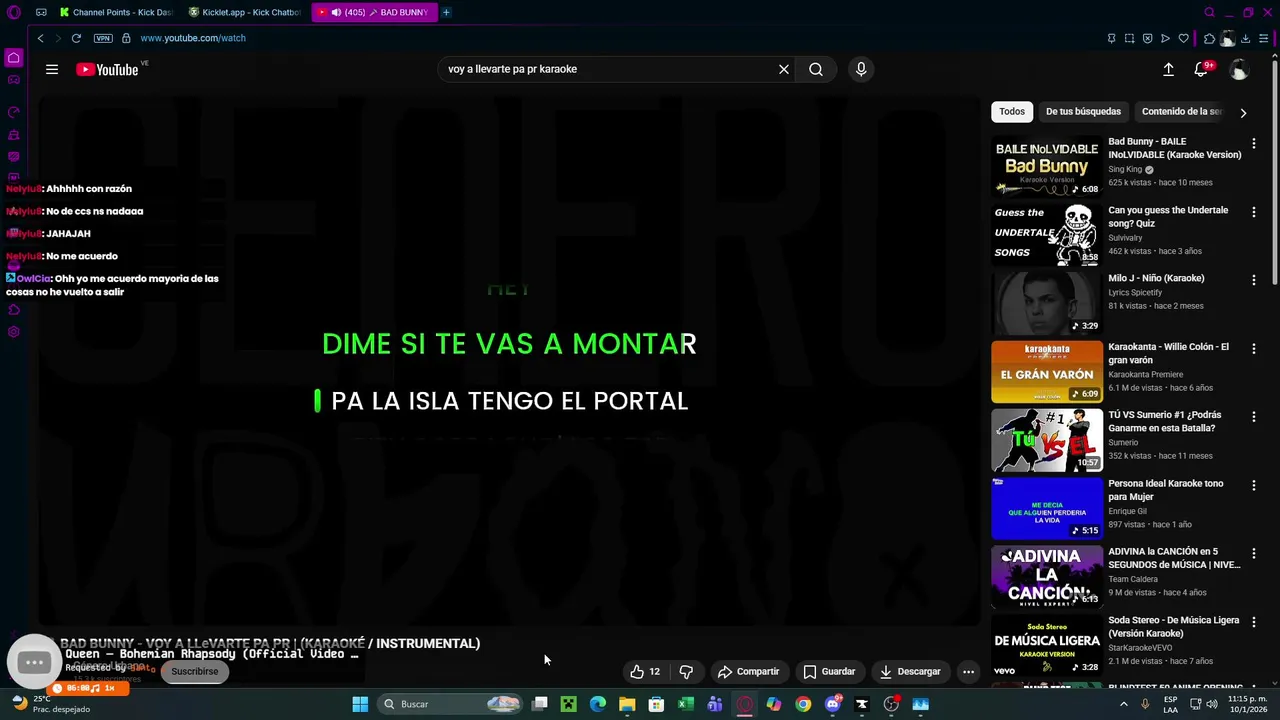Viewport: 1280px width, 720px height.
Task: Click the magnifier search button
Action: pyautogui.click(x=816, y=69)
